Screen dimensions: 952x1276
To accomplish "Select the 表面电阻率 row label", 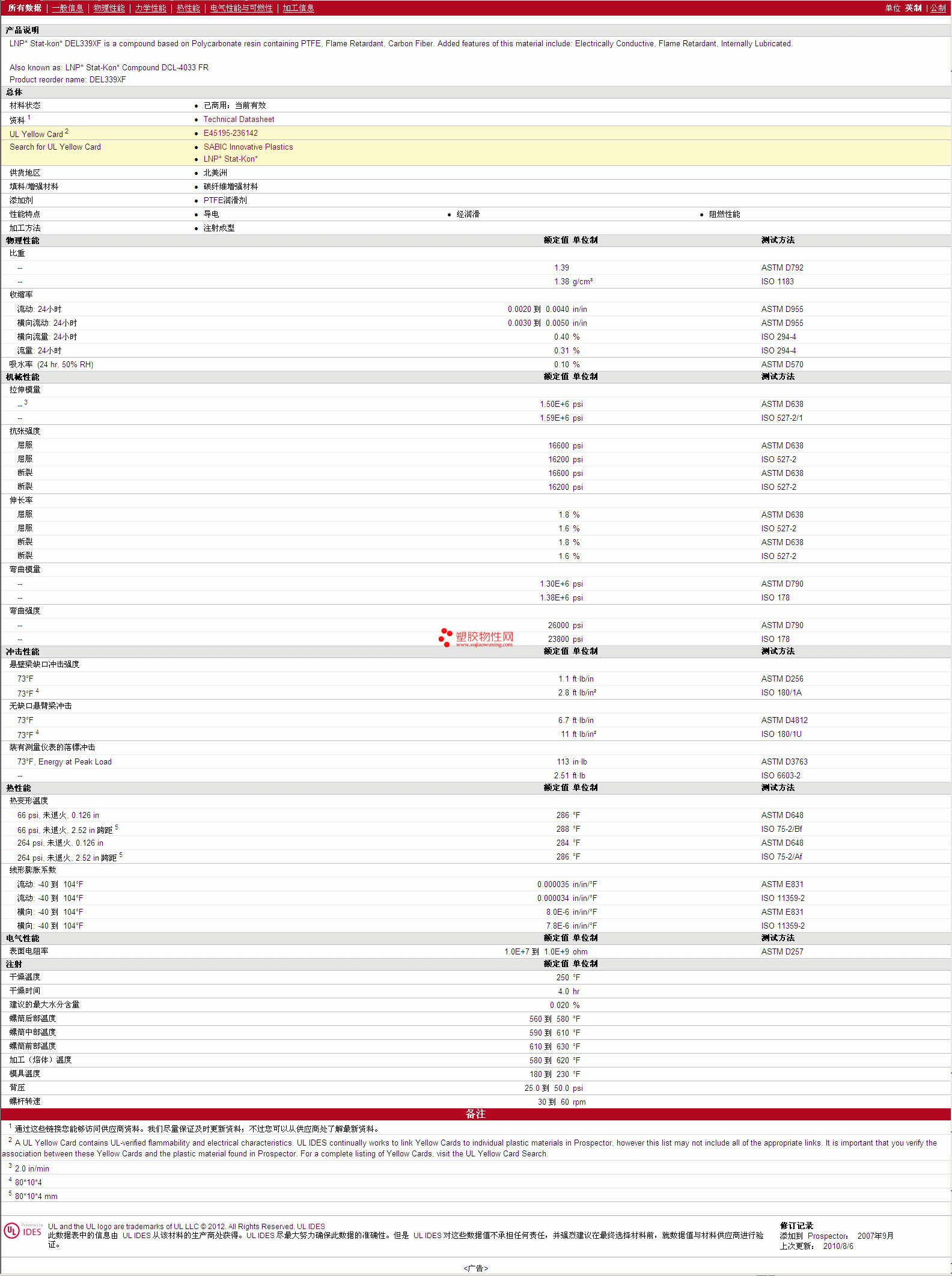I will tap(29, 952).
